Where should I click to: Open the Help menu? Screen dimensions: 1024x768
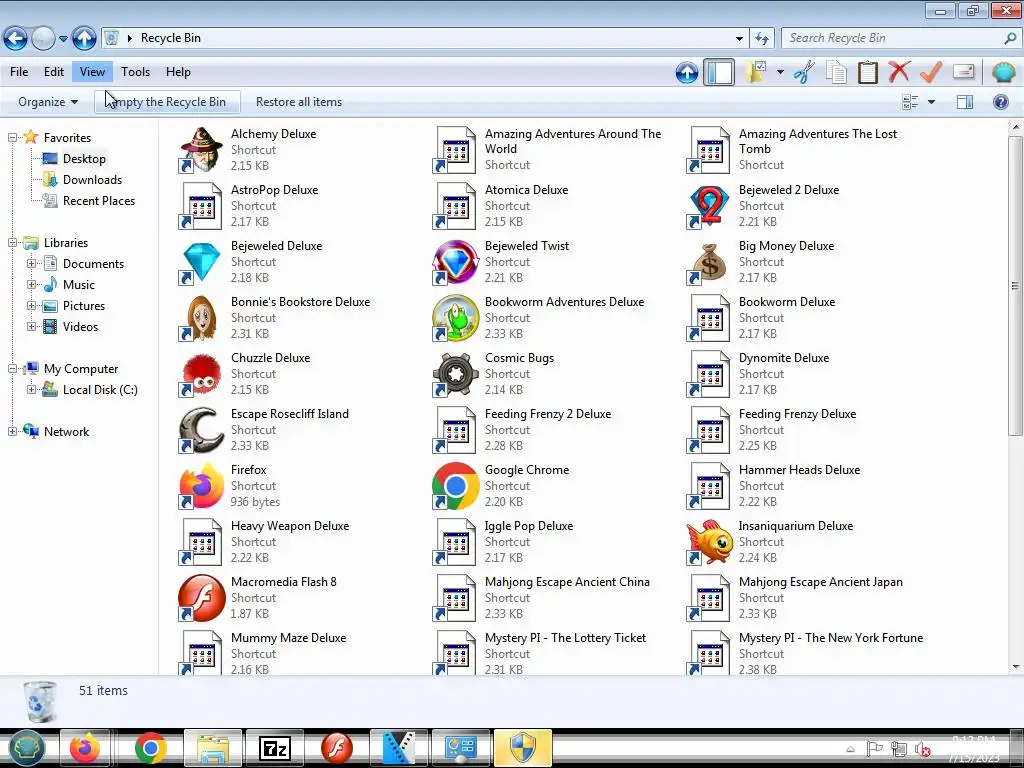[x=178, y=72]
